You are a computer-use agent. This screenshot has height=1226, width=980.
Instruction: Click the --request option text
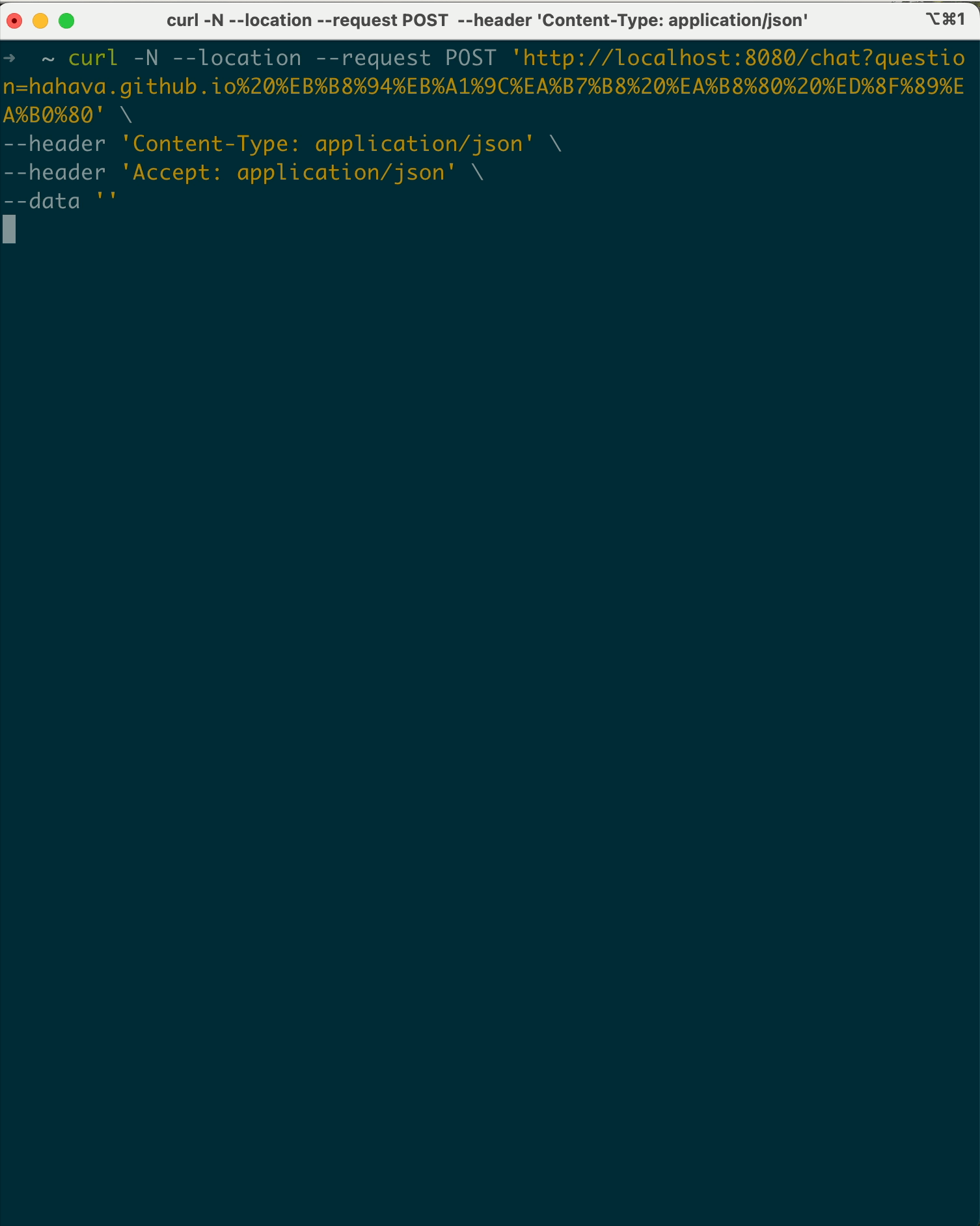[x=374, y=58]
